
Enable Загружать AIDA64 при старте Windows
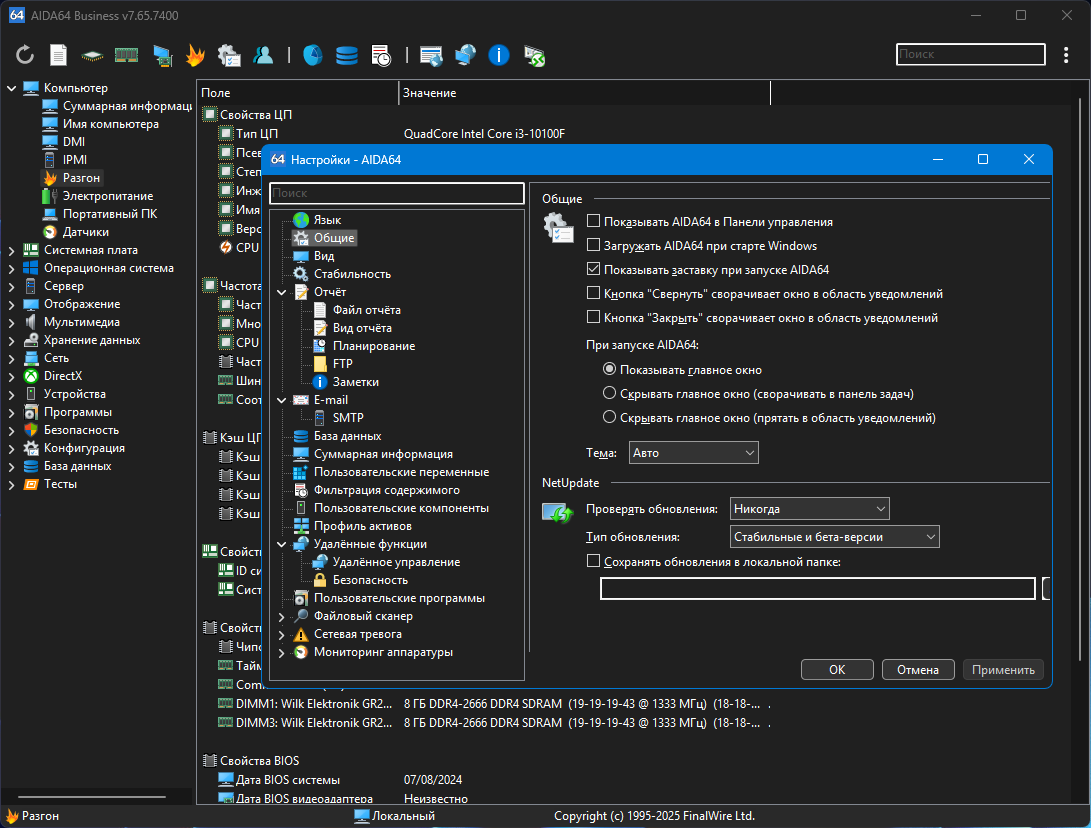[x=594, y=245]
